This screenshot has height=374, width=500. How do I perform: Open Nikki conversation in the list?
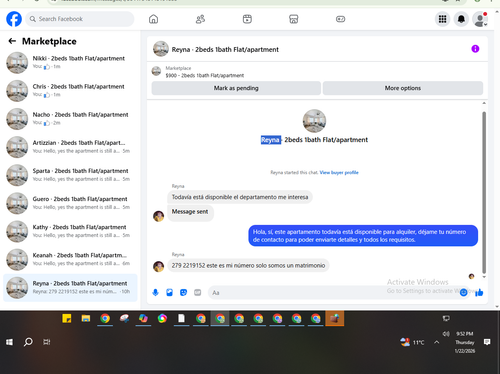pyautogui.click(x=70, y=62)
